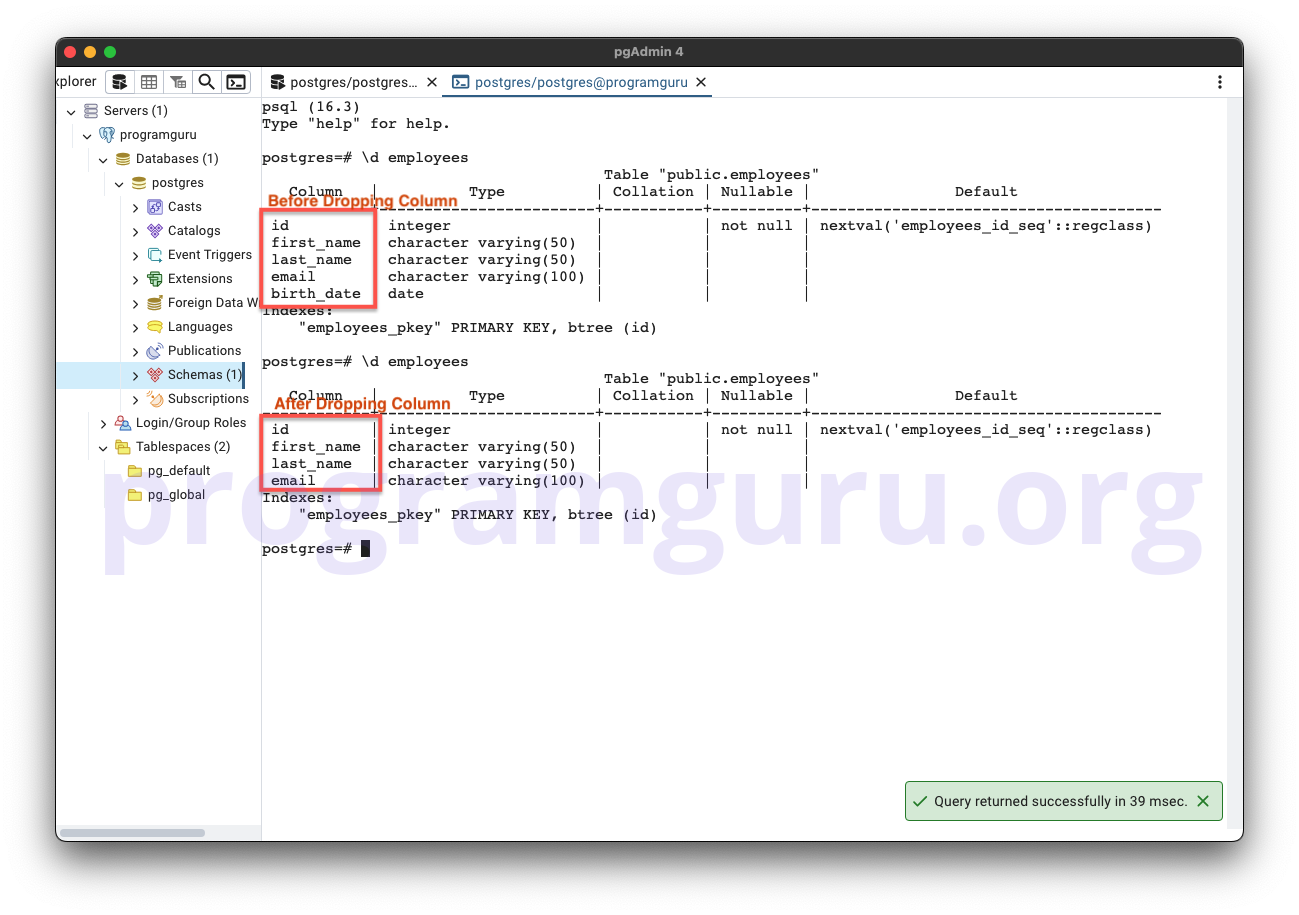Click the programguru elephant server icon

tap(107, 135)
